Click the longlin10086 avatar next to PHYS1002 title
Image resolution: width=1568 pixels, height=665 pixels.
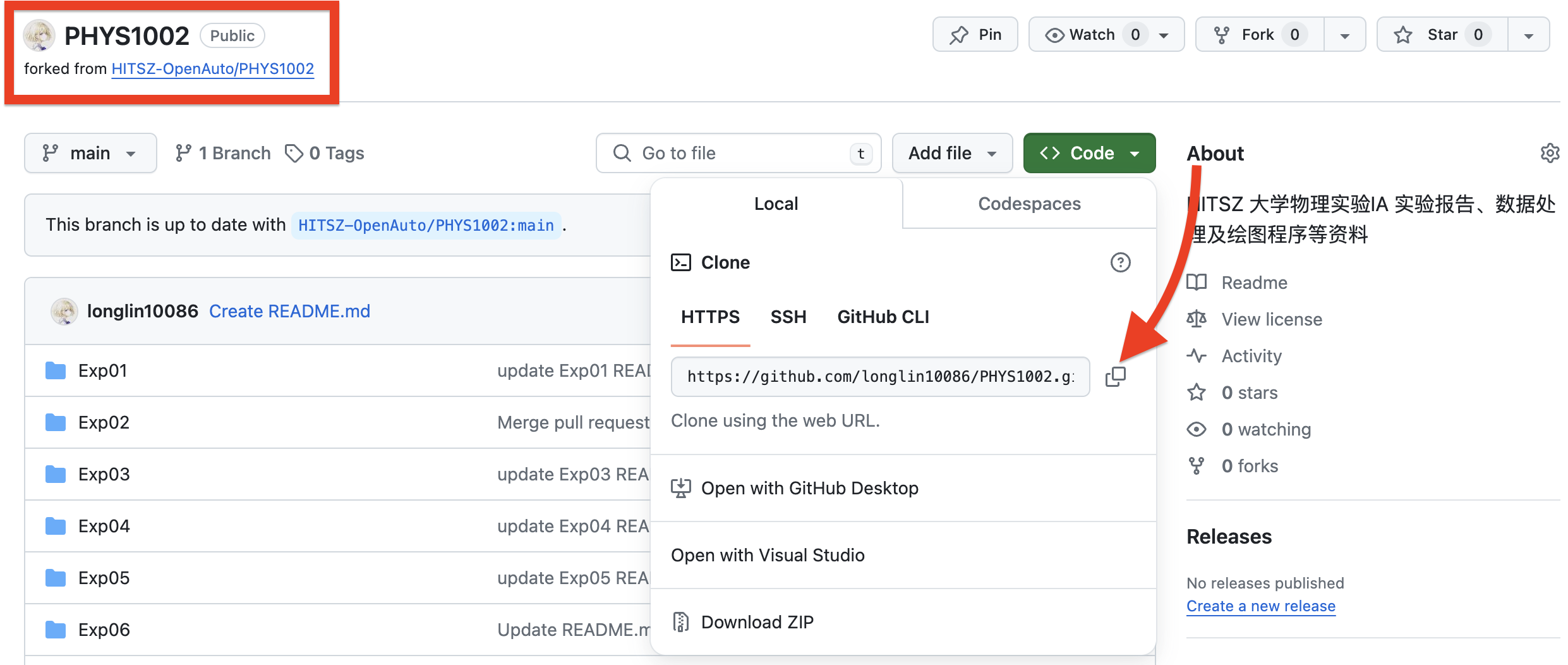39,35
